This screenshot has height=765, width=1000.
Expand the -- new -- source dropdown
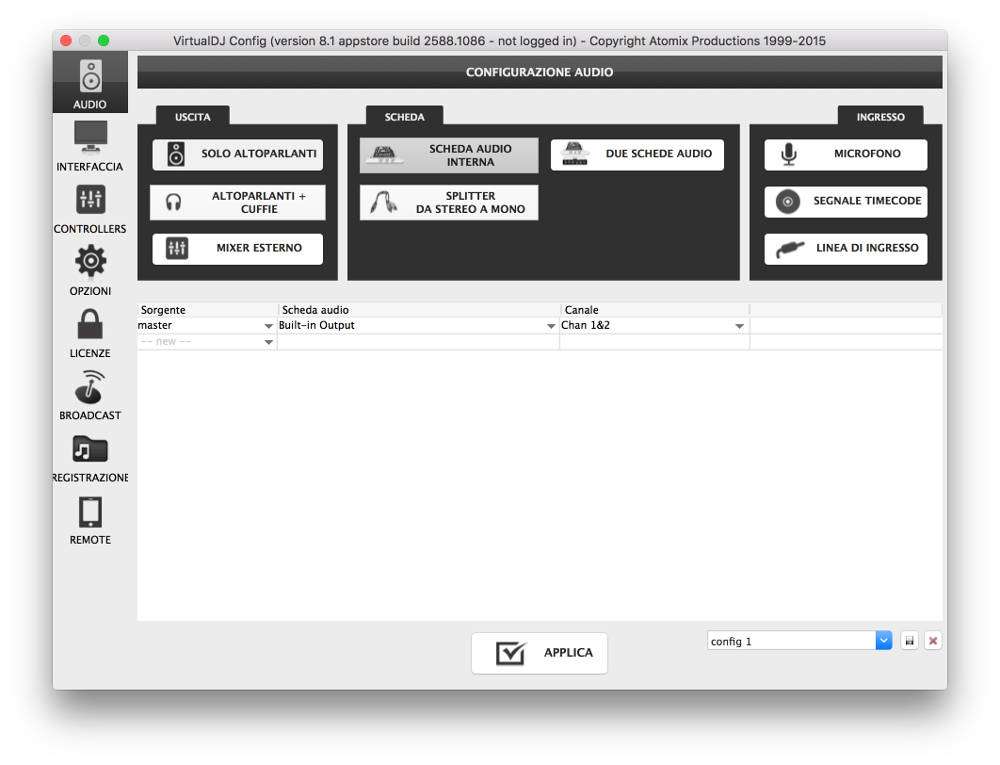tap(268, 342)
